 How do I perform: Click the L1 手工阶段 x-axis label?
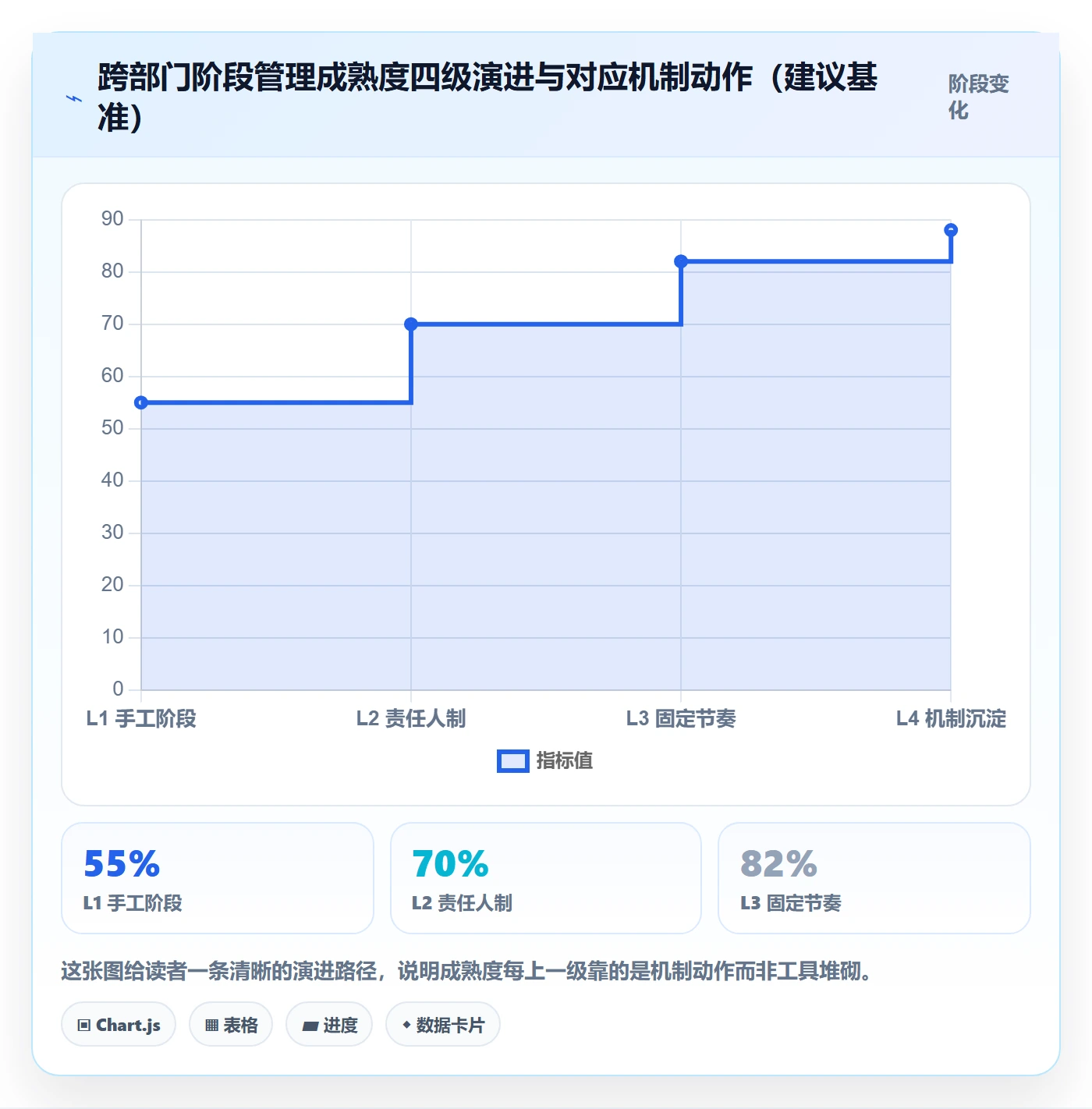pyautogui.click(x=141, y=719)
